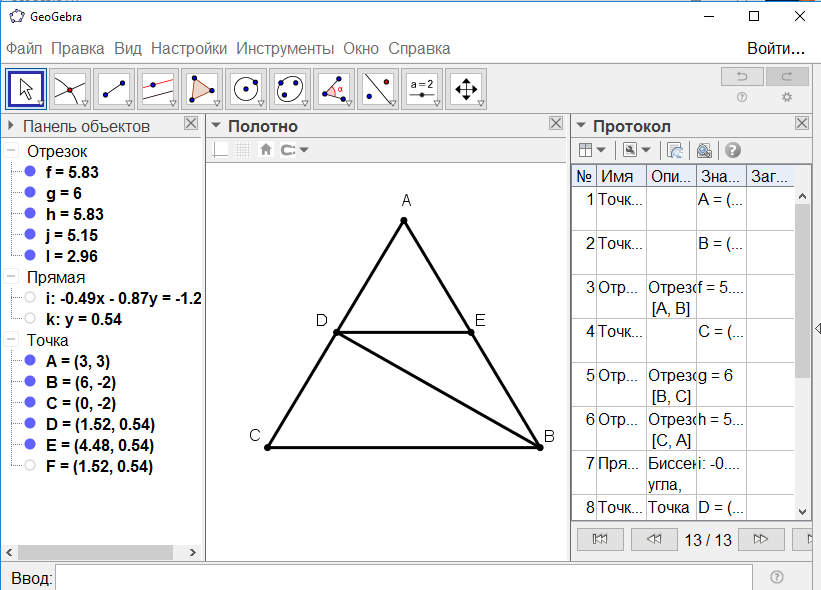Close the Протокол panel
Viewport: 821px width, 590px height.
pyautogui.click(x=802, y=124)
